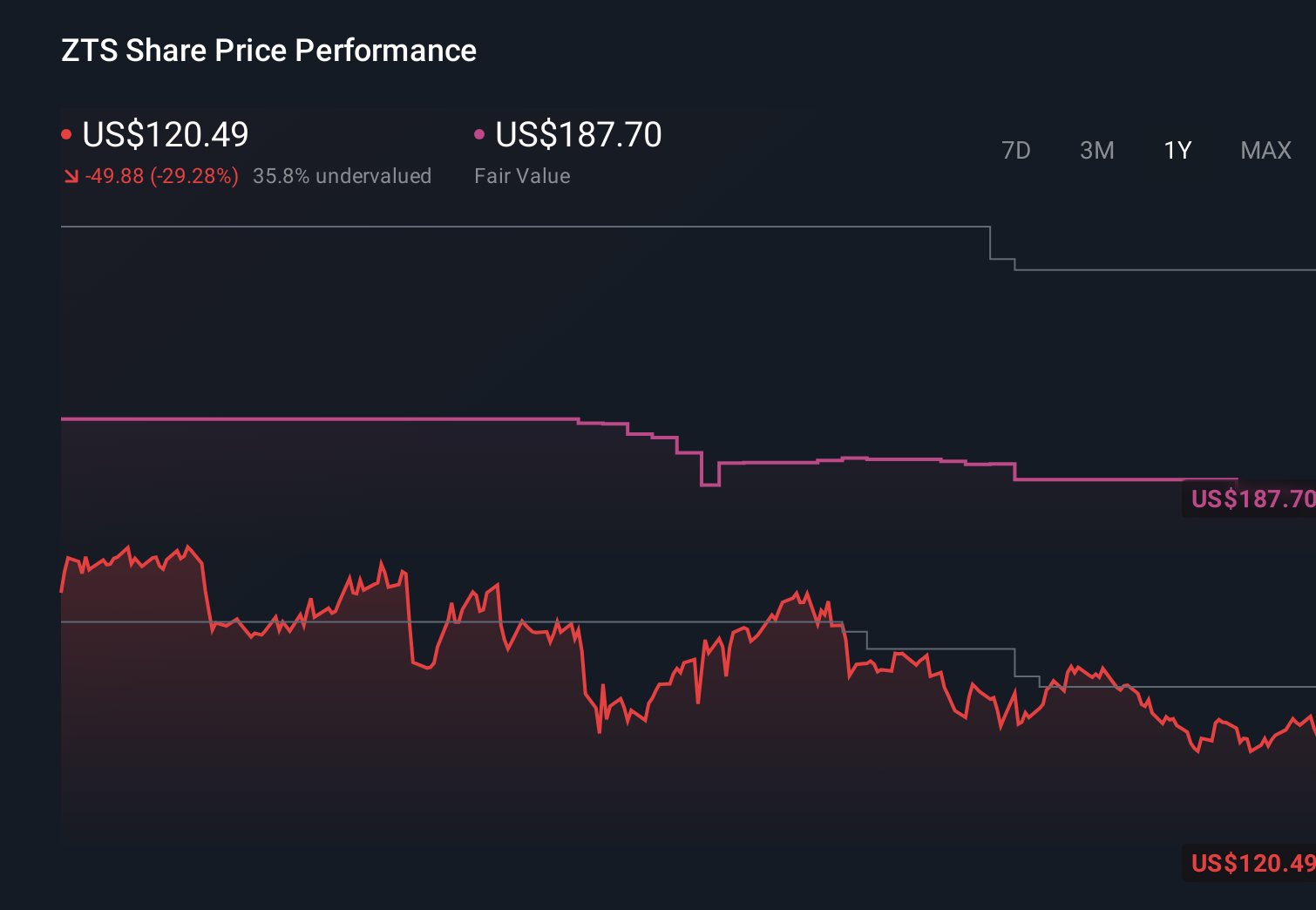Click the red share price line
The image size is (1316, 910).
131,549
